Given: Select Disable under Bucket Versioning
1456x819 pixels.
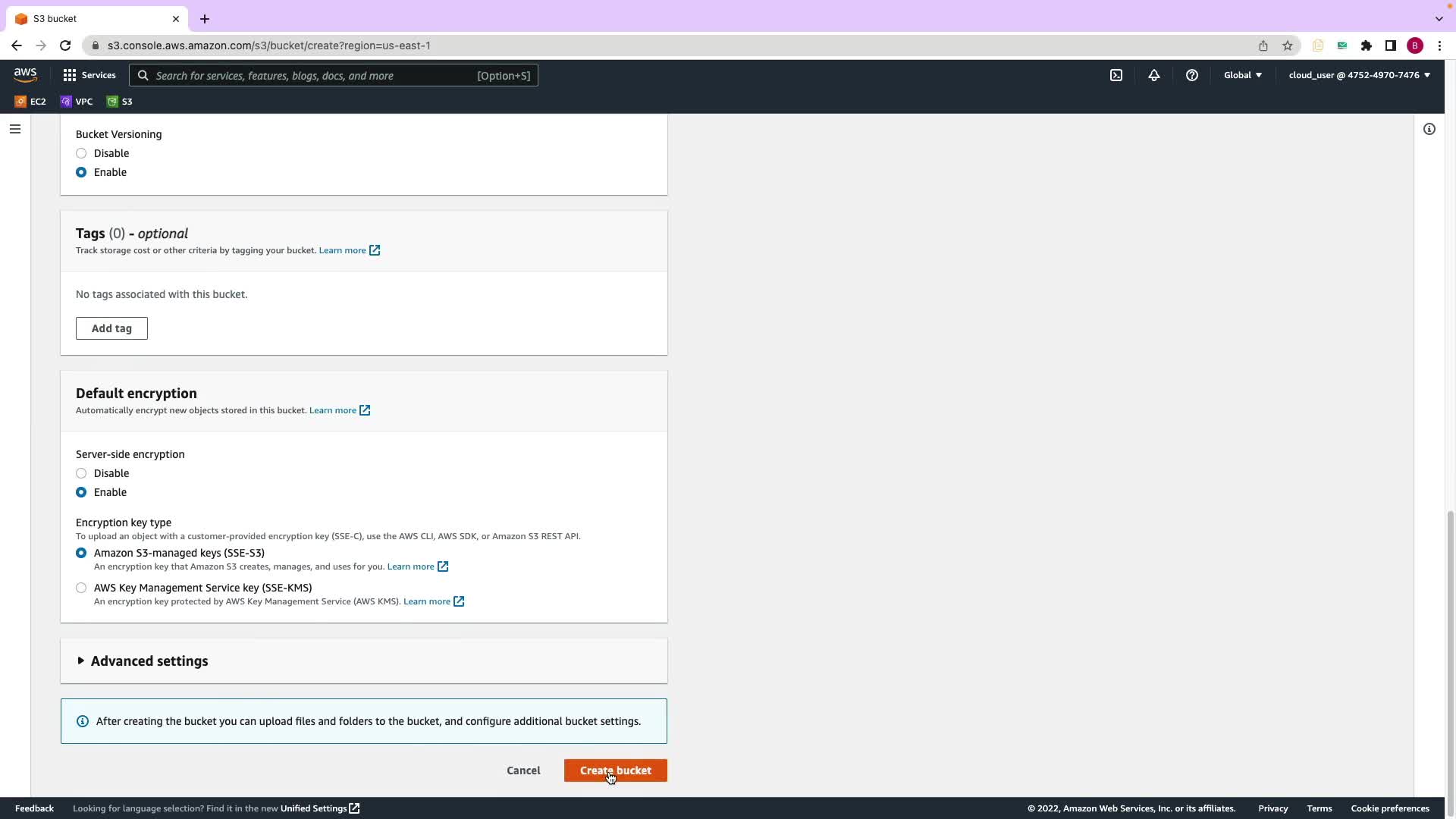Looking at the screenshot, I should [81, 153].
